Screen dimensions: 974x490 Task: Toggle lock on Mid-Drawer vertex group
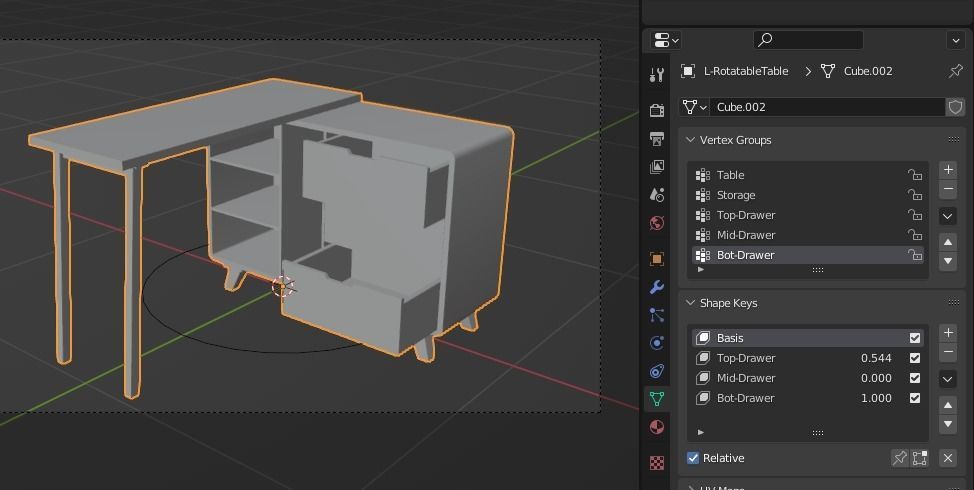pyautogui.click(x=915, y=235)
